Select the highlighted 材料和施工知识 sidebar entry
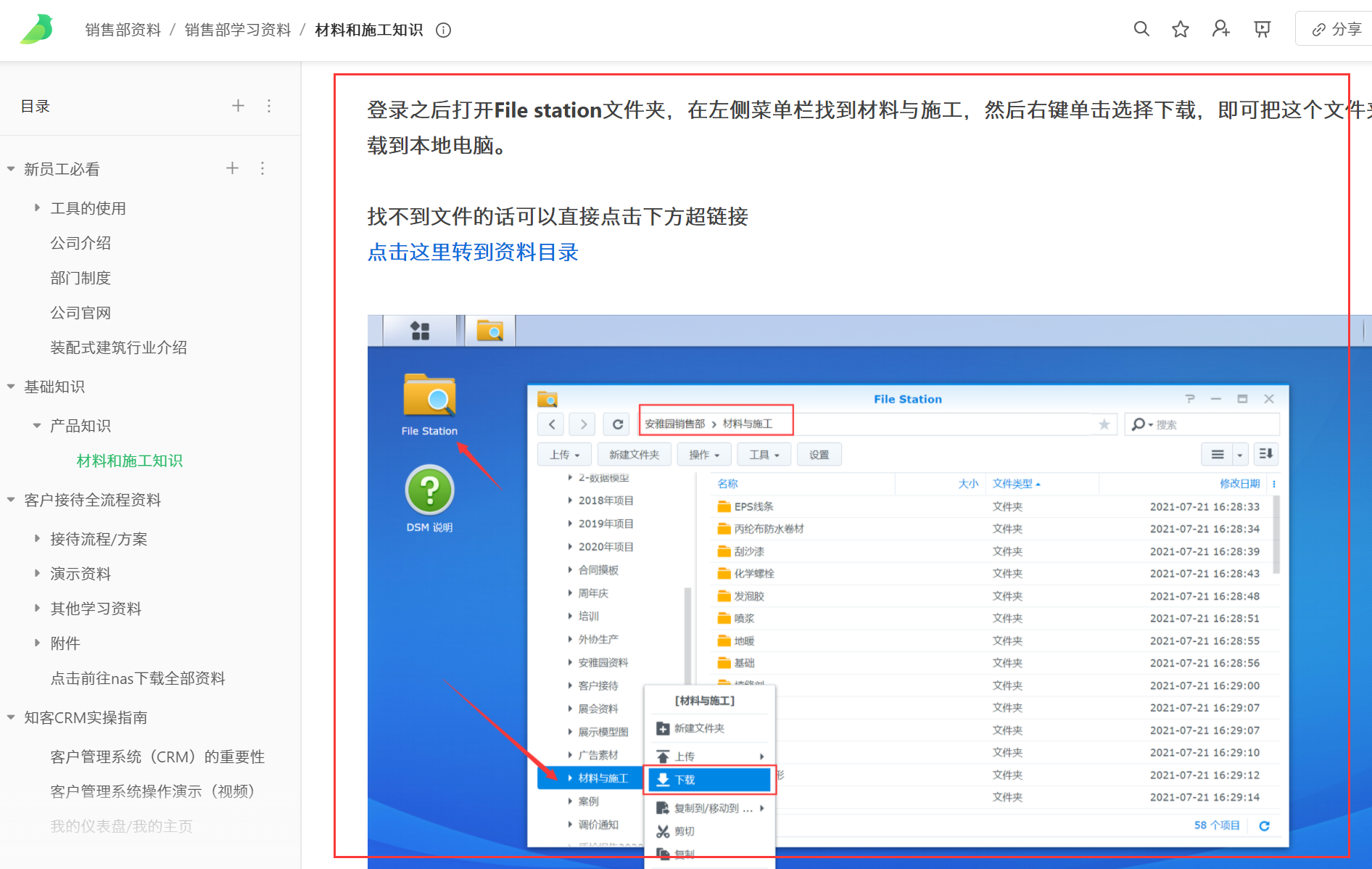The image size is (1372, 869). [x=130, y=461]
